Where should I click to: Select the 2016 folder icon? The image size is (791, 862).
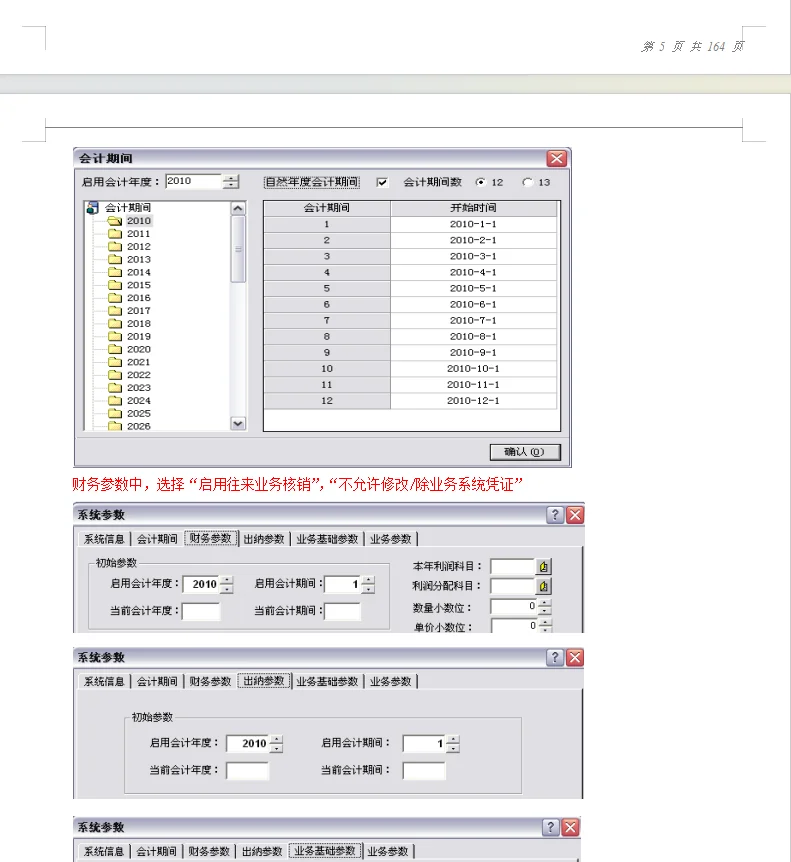pos(115,297)
